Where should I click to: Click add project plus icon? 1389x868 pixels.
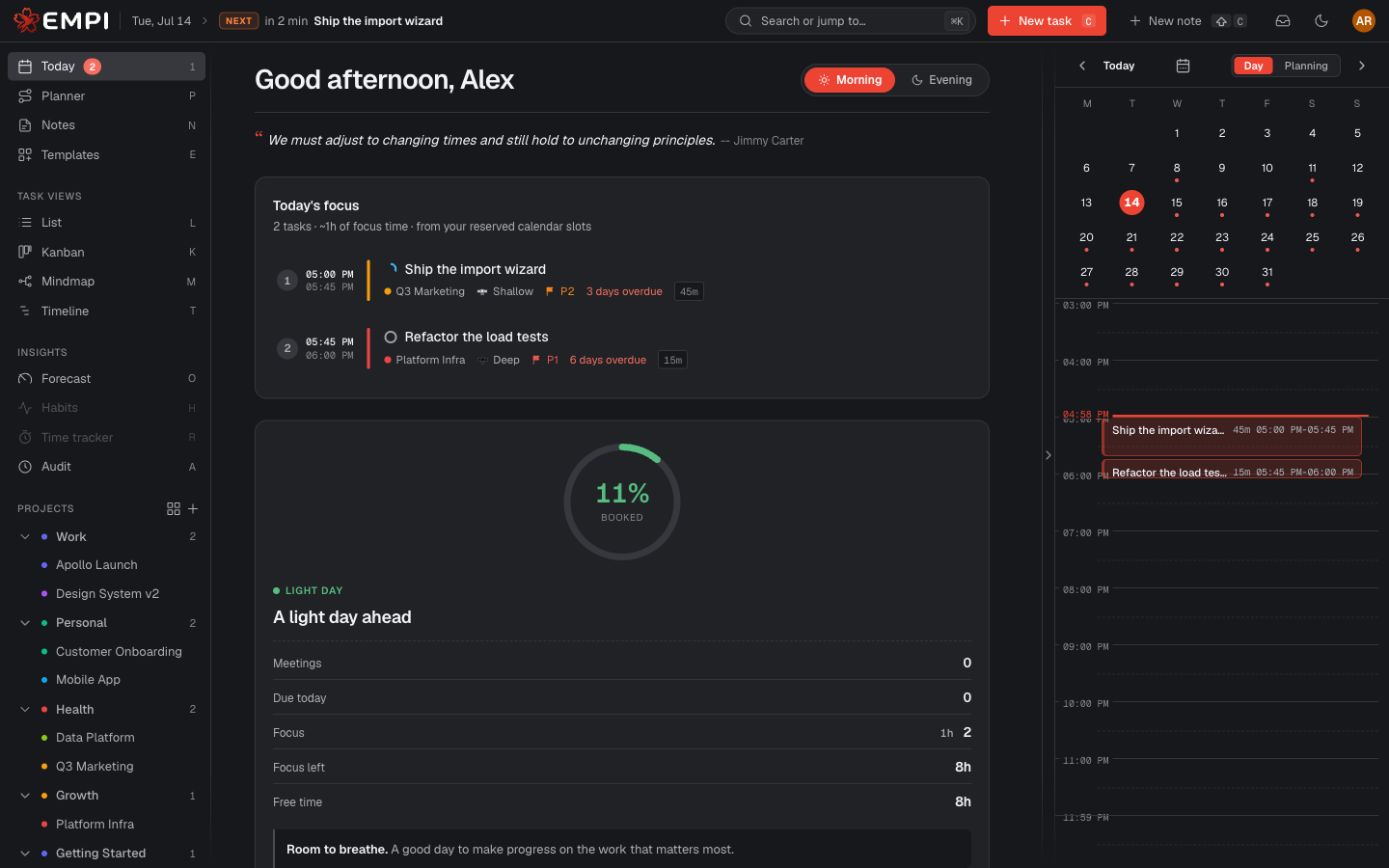pos(193,508)
